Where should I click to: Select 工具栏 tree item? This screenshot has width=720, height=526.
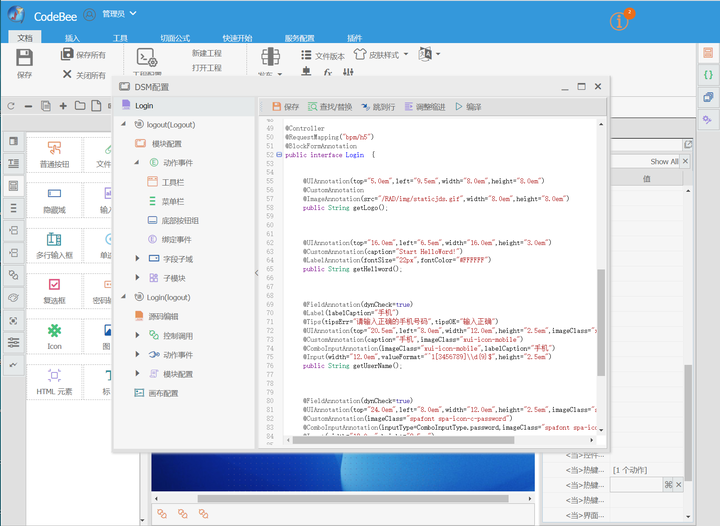click(173, 182)
